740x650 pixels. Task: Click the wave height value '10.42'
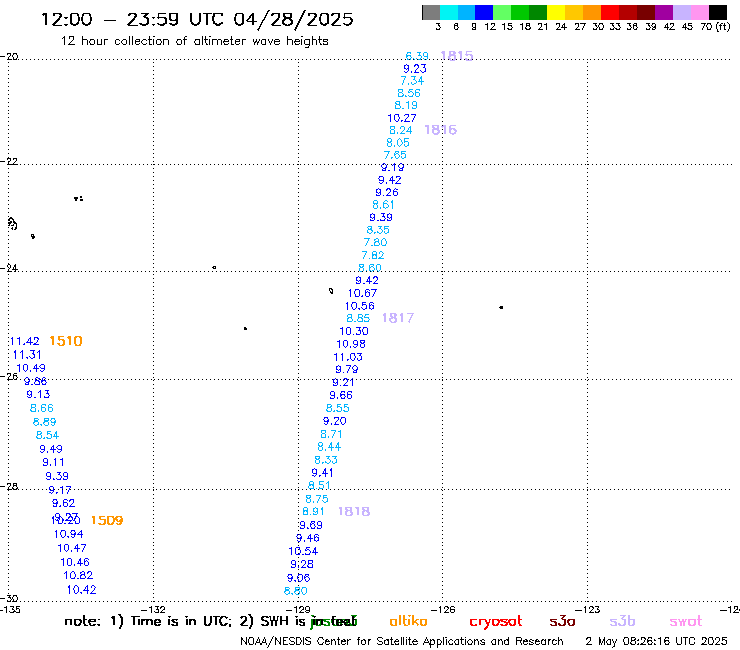tap(81, 590)
